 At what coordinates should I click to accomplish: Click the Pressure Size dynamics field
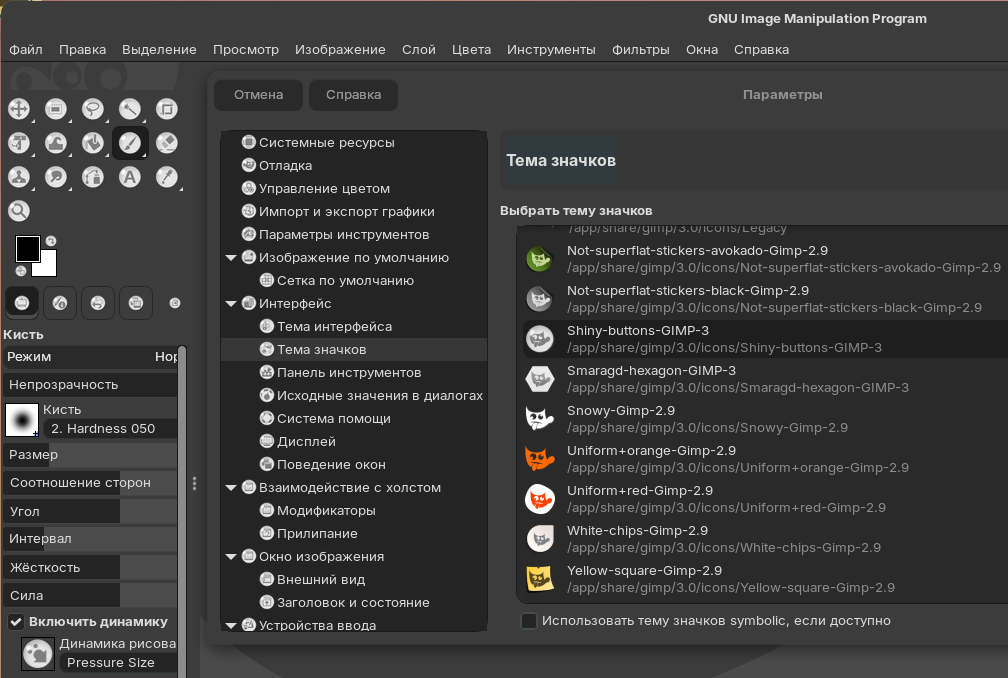coord(118,663)
